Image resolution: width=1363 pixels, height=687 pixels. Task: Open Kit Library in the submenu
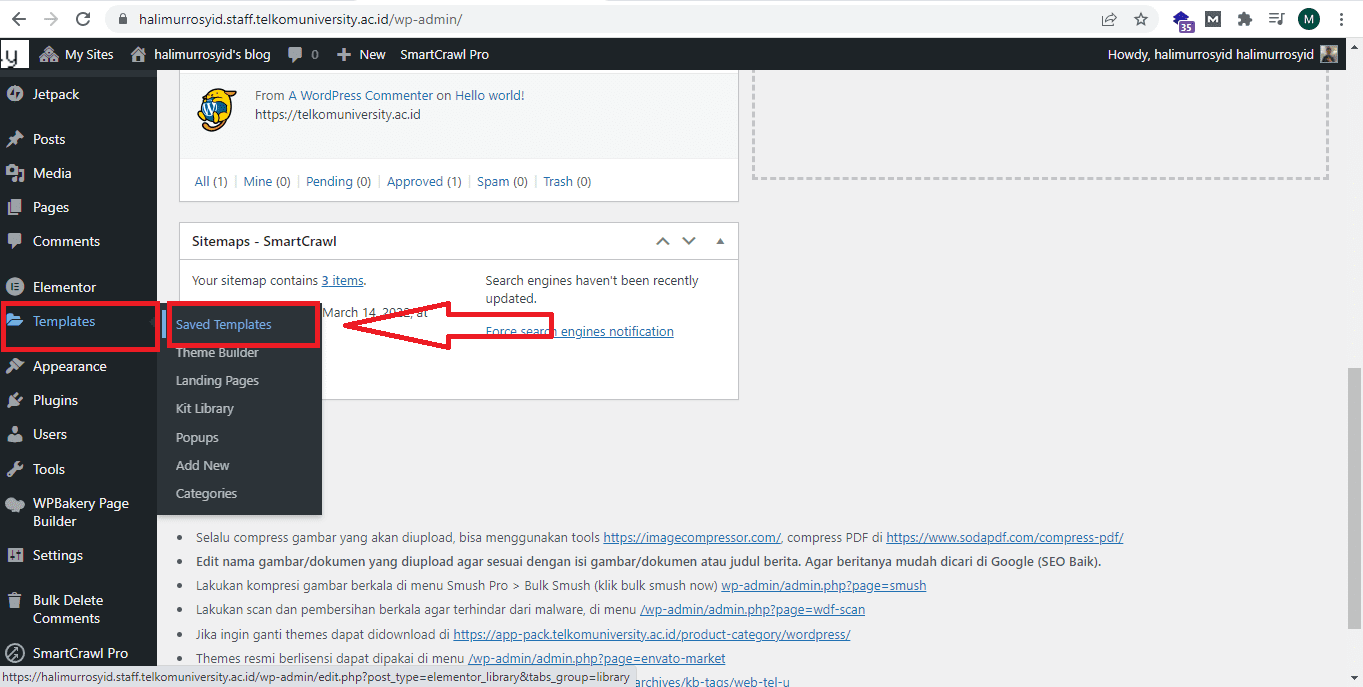point(204,408)
